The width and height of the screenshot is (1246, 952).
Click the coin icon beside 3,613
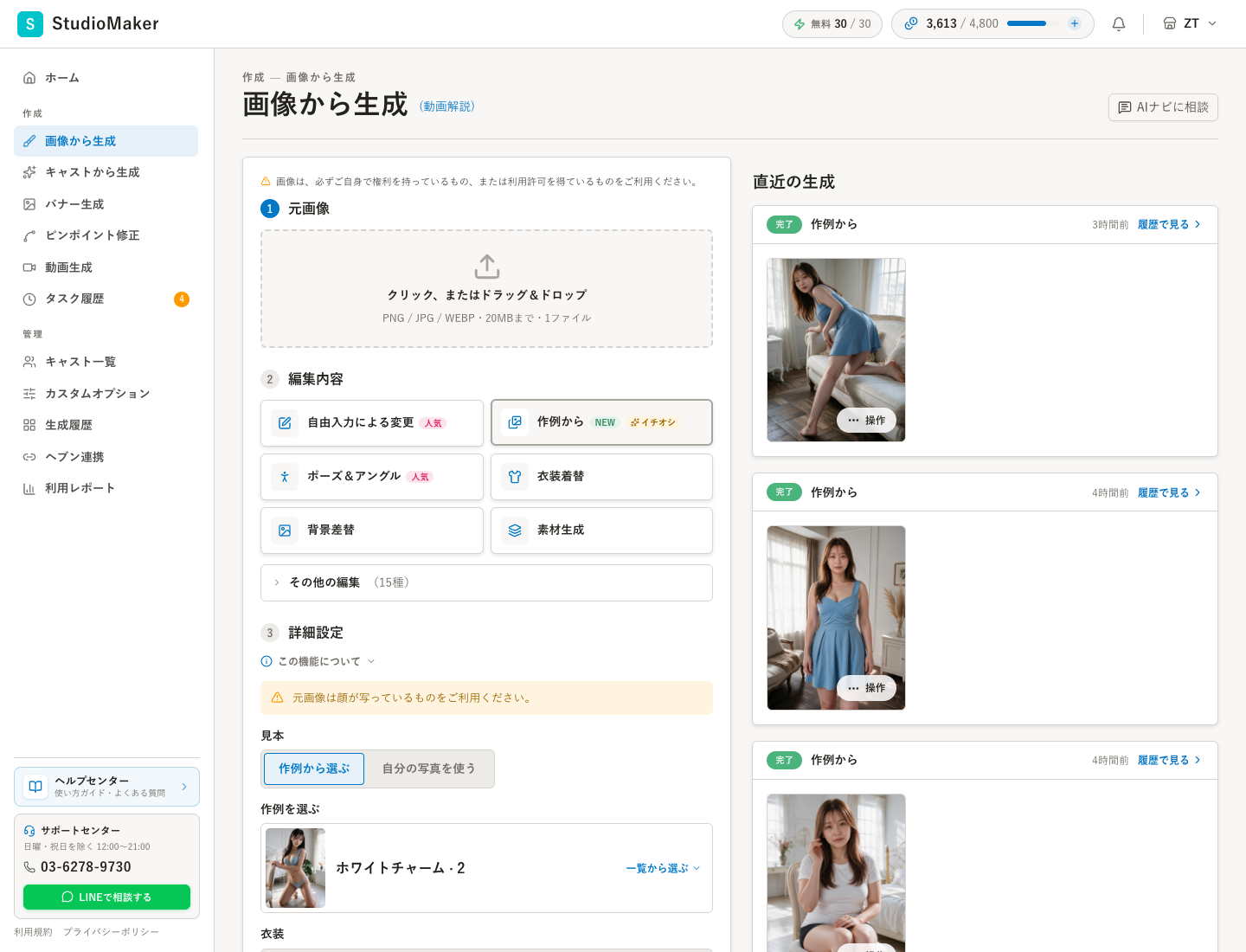click(911, 23)
